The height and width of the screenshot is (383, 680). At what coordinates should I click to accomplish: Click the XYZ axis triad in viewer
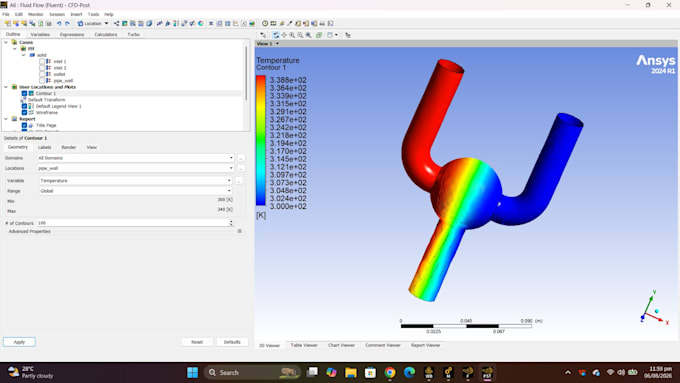(654, 308)
